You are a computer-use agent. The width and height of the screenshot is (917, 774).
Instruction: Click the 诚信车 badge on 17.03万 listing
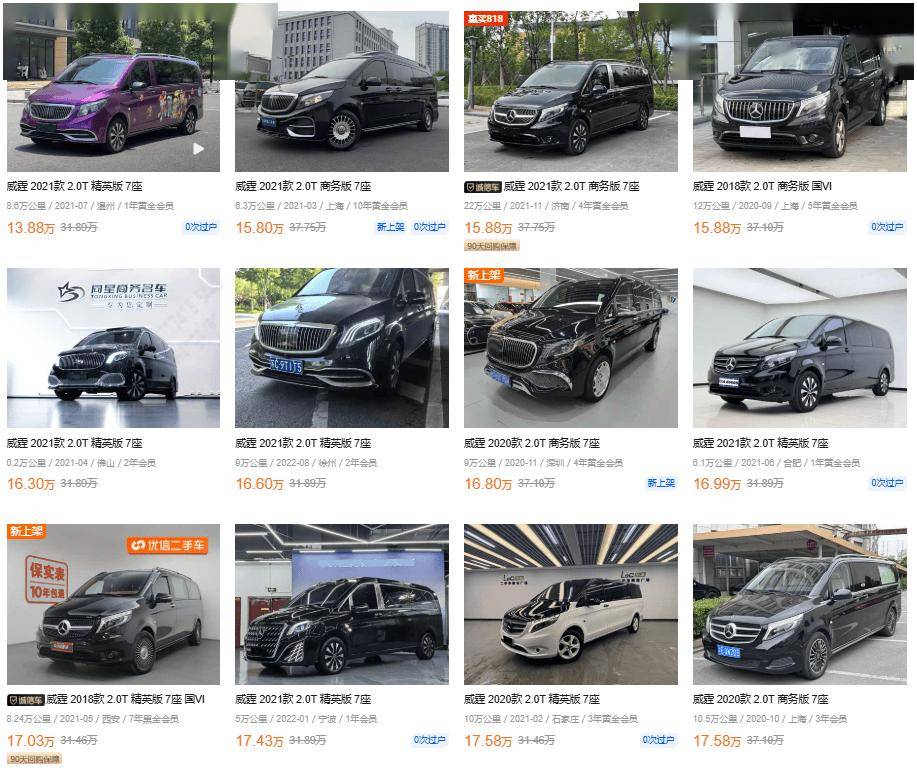coord(26,700)
